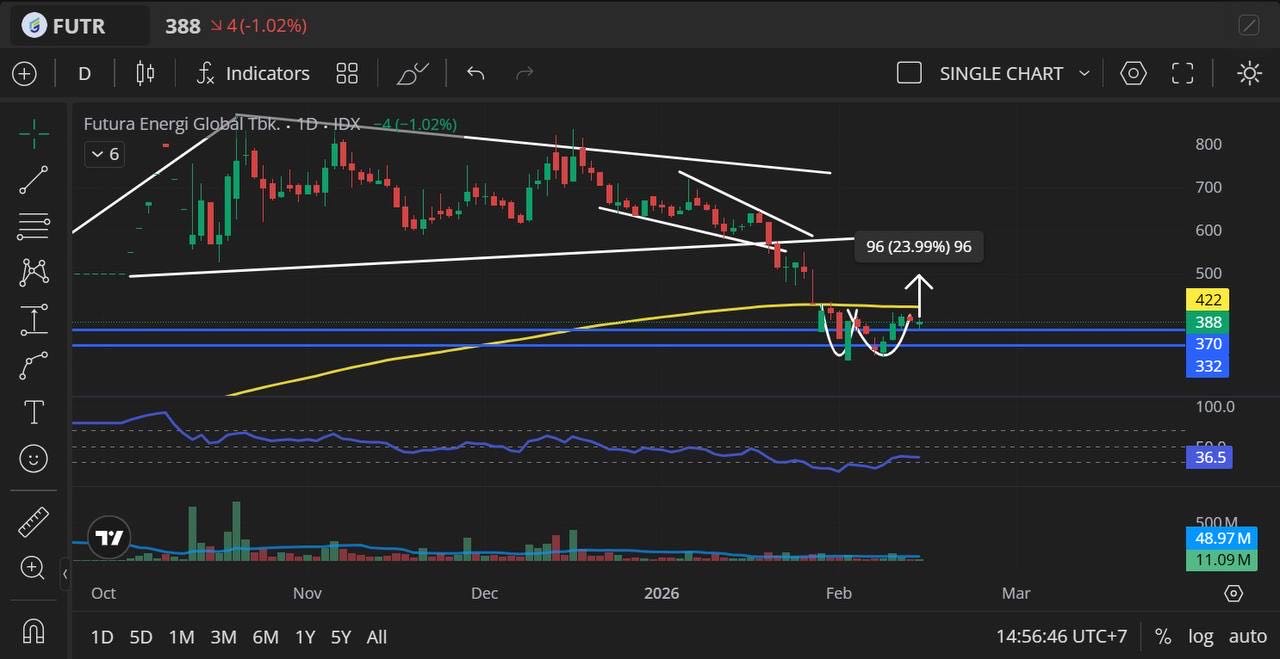Open the emoji sticker tool
Image resolution: width=1280 pixels, height=659 pixels.
tap(34, 459)
